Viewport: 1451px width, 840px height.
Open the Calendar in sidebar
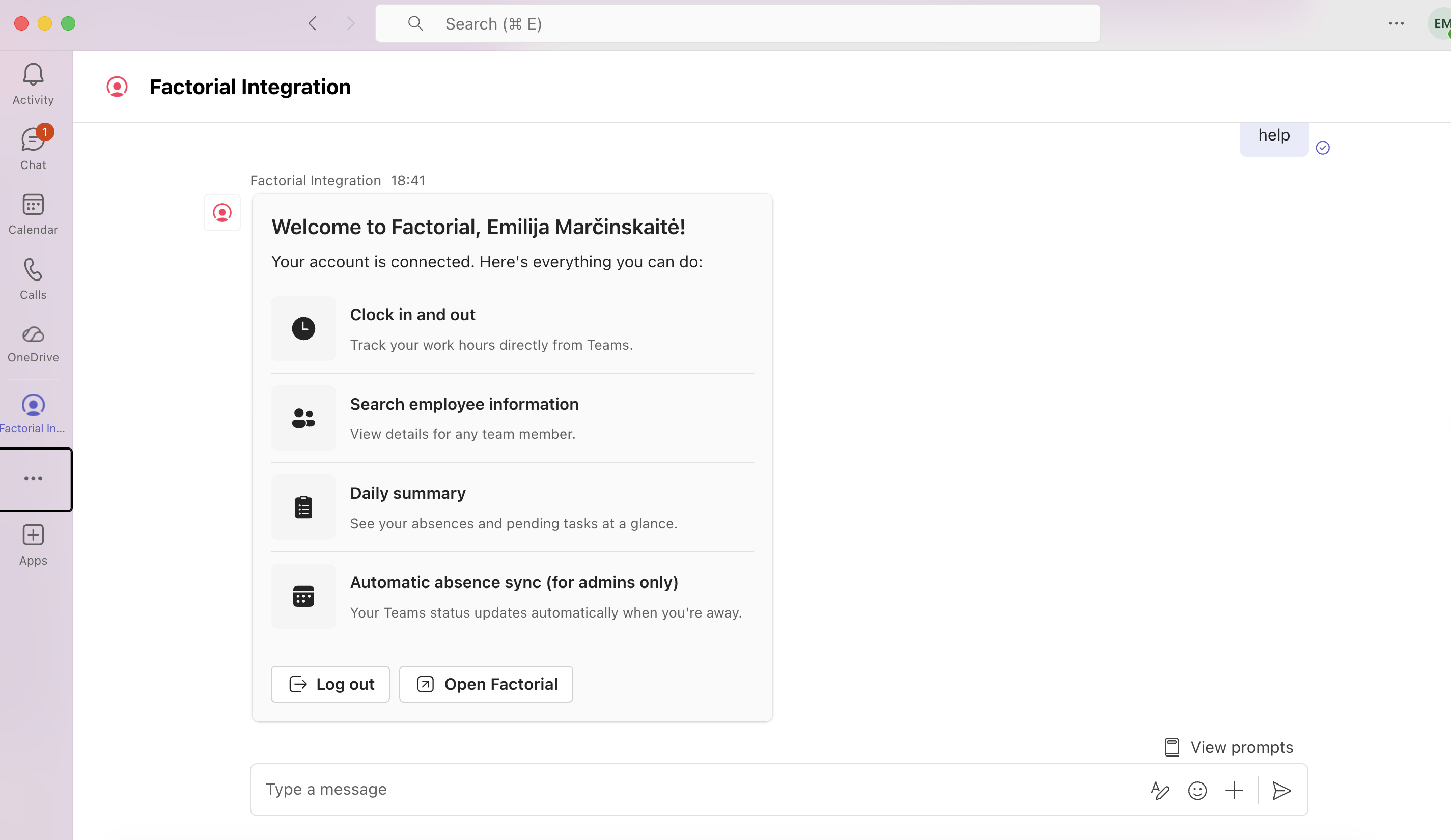[x=33, y=214]
